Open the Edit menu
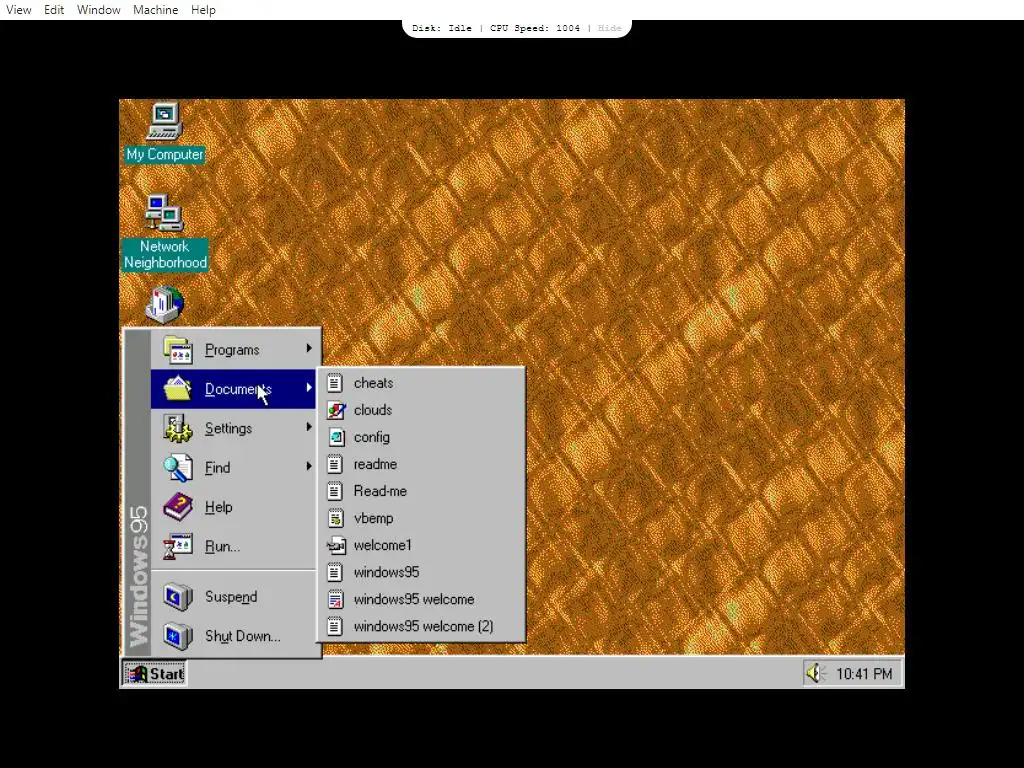This screenshot has height=768, width=1024. pyautogui.click(x=54, y=10)
